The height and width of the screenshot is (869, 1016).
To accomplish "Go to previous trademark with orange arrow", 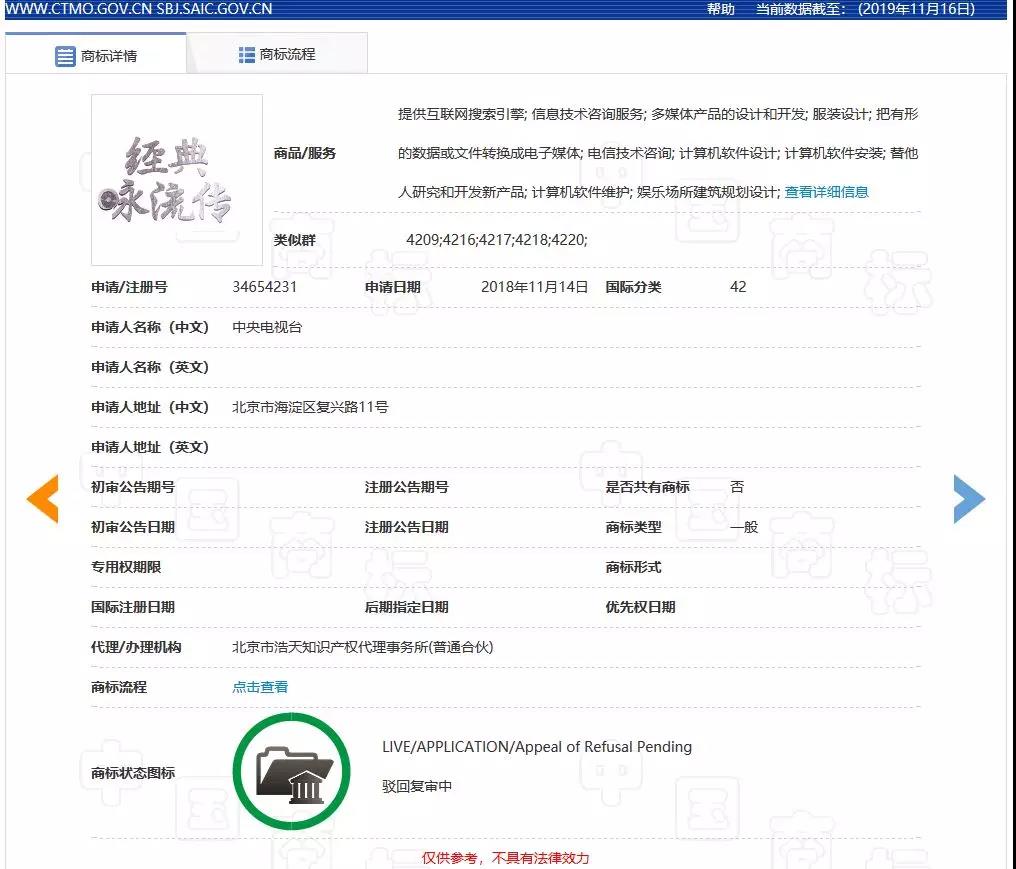I will [x=43, y=498].
